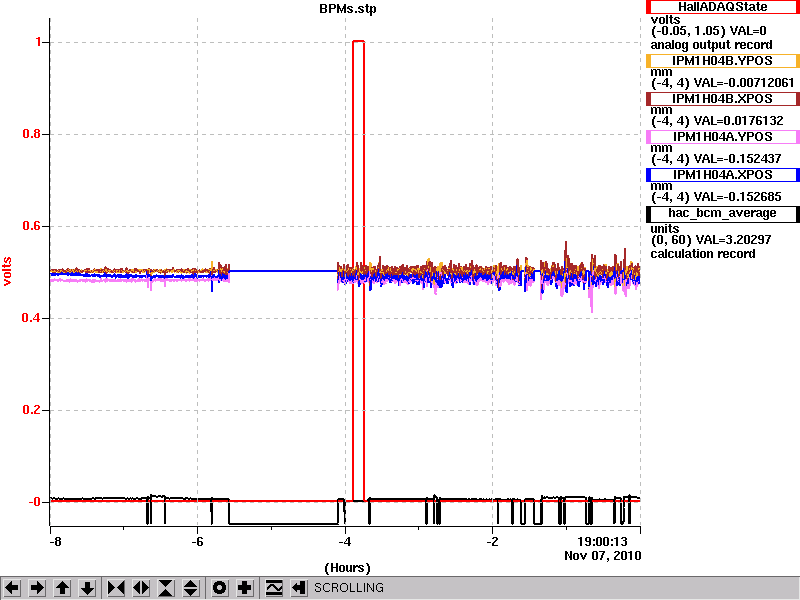Click the y-axis tick label 0.8
Image resolution: width=800 pixels, height=600 pixels.
tap(33, 134)
